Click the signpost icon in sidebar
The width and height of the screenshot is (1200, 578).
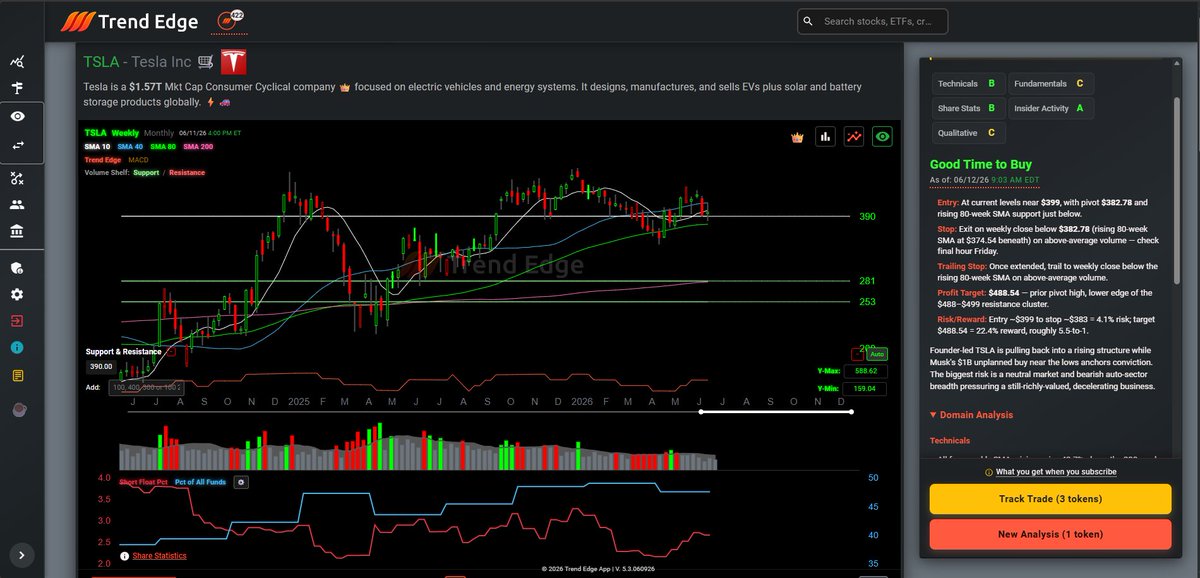17,89
